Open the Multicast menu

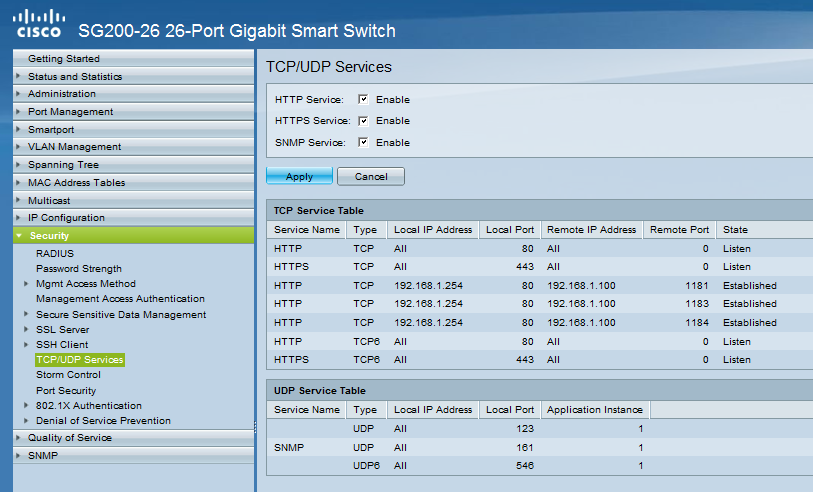[133, 200]
